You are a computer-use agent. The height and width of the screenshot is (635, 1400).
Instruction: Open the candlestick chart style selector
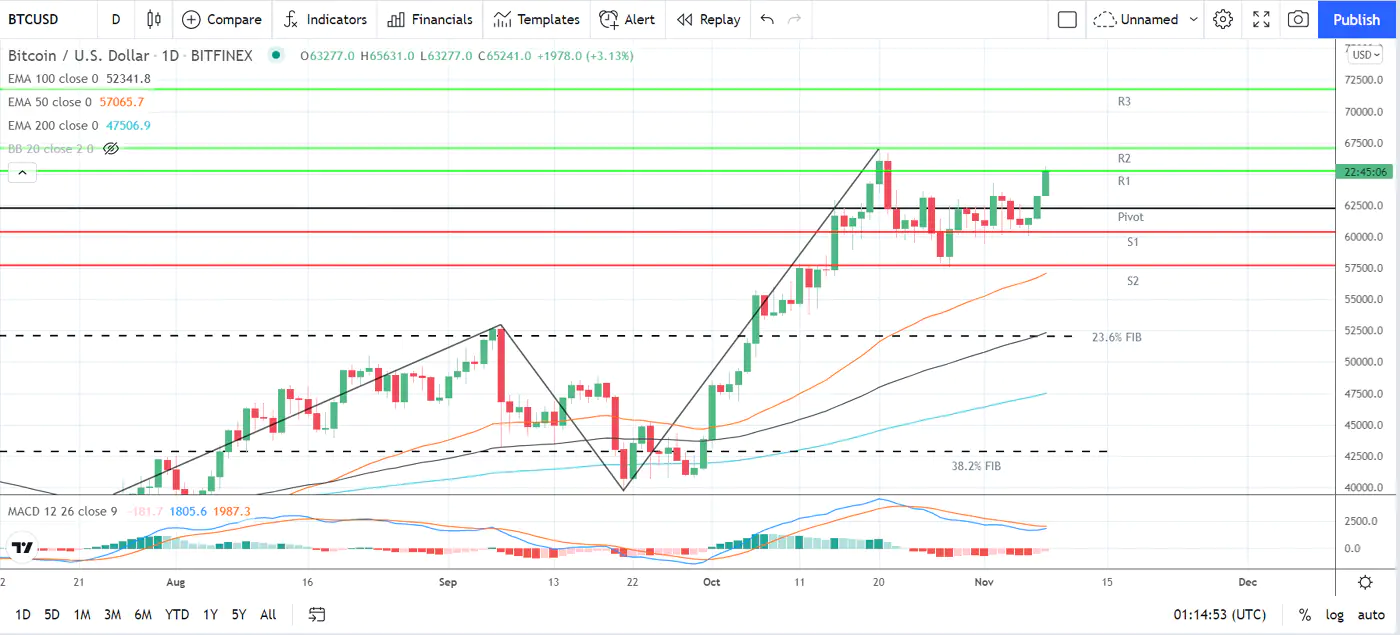click(x=153, y=19)
